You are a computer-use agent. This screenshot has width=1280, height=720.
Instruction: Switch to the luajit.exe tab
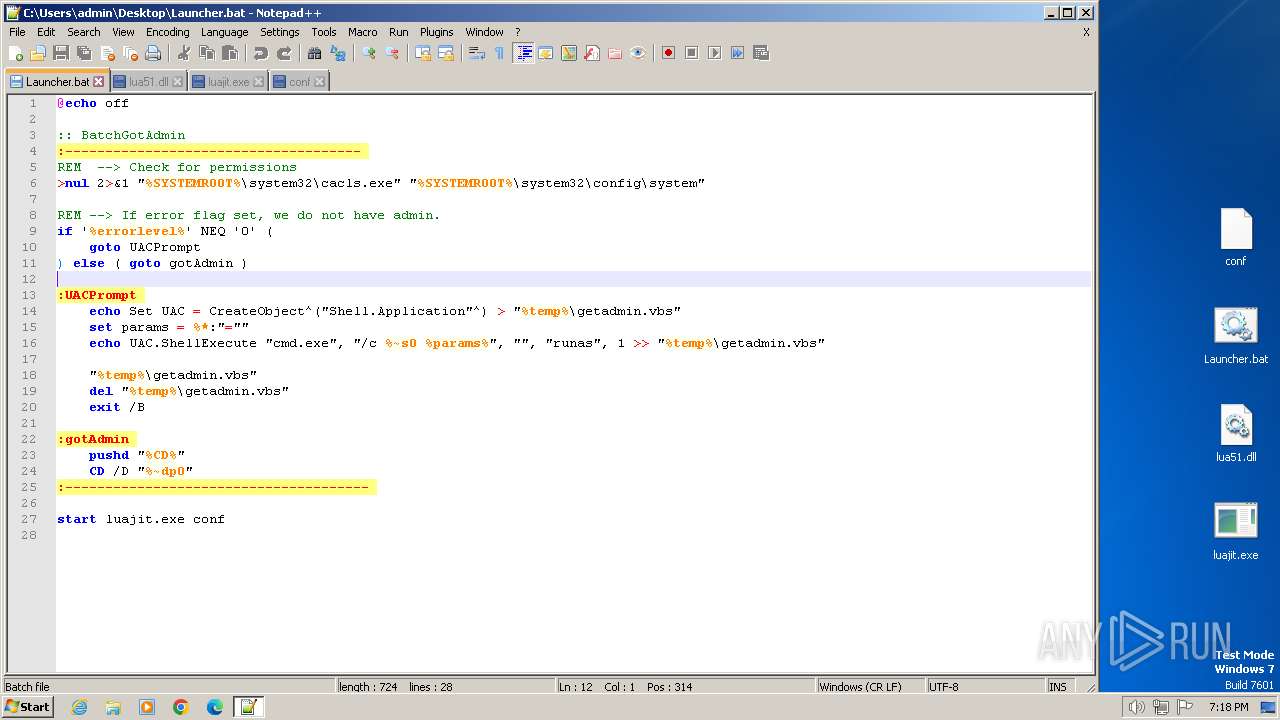point(229,82)
